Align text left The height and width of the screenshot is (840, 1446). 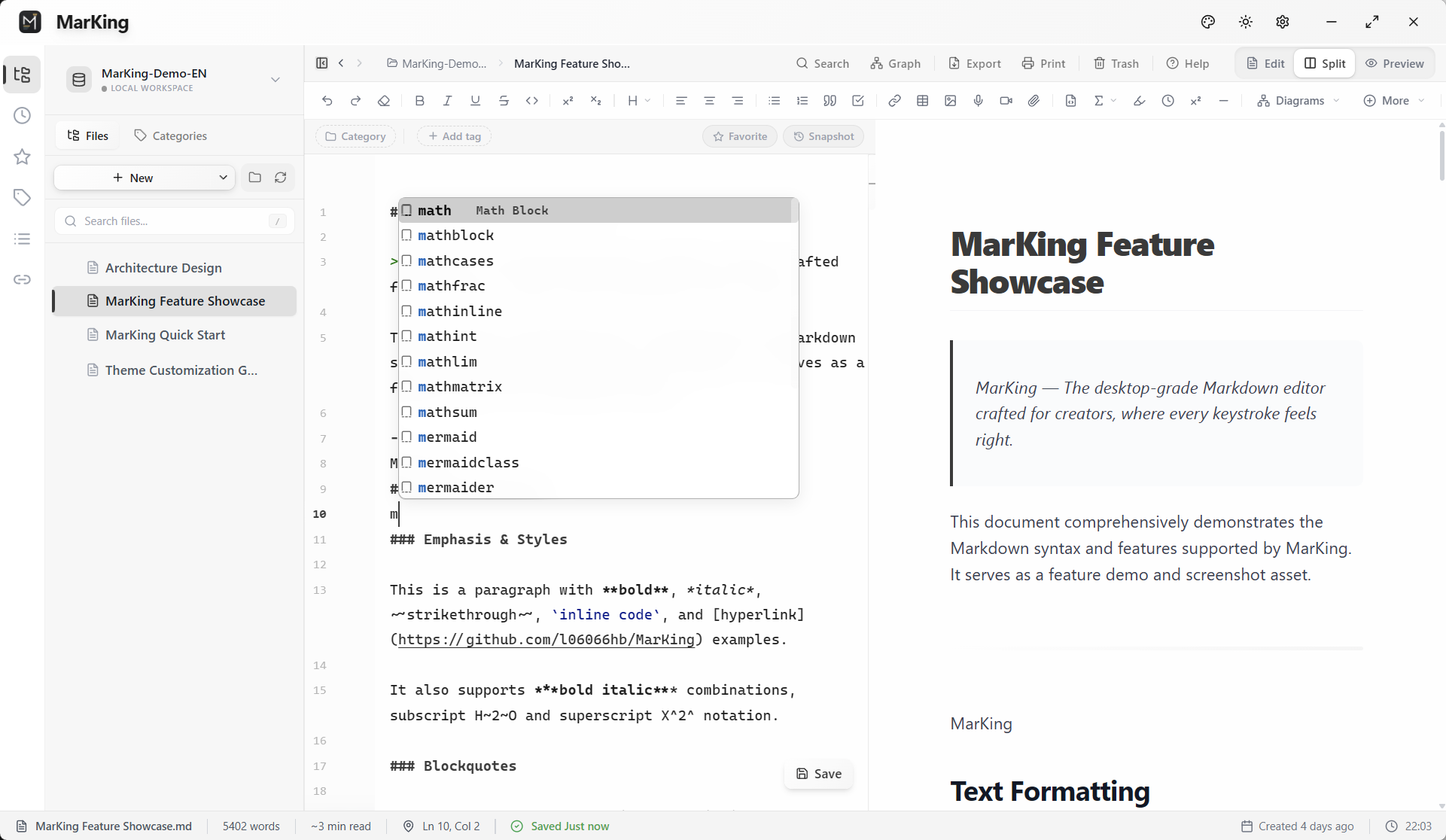click(x=681, y=101)
